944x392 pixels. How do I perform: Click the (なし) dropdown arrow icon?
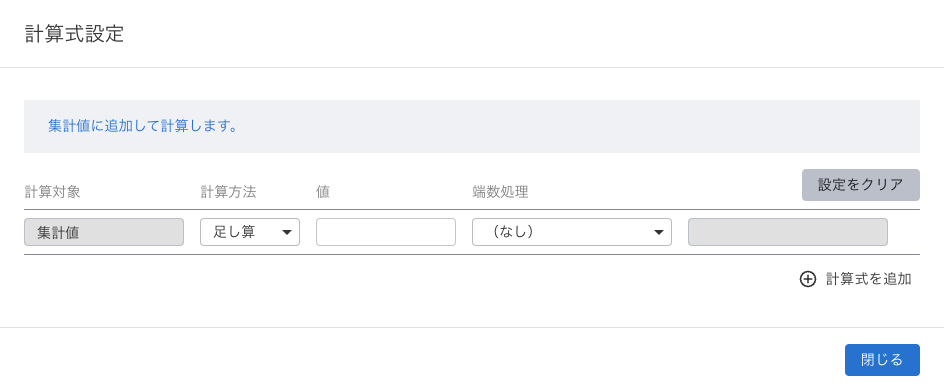pyautogui.click(x=659, y=232)
